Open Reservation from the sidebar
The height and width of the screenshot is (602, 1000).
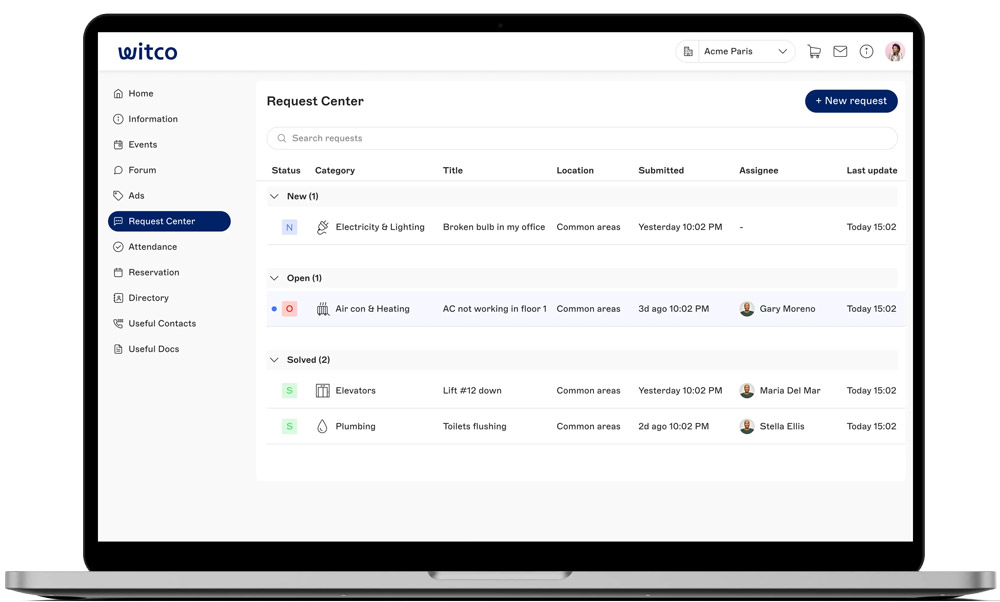(x=153, y=273)
